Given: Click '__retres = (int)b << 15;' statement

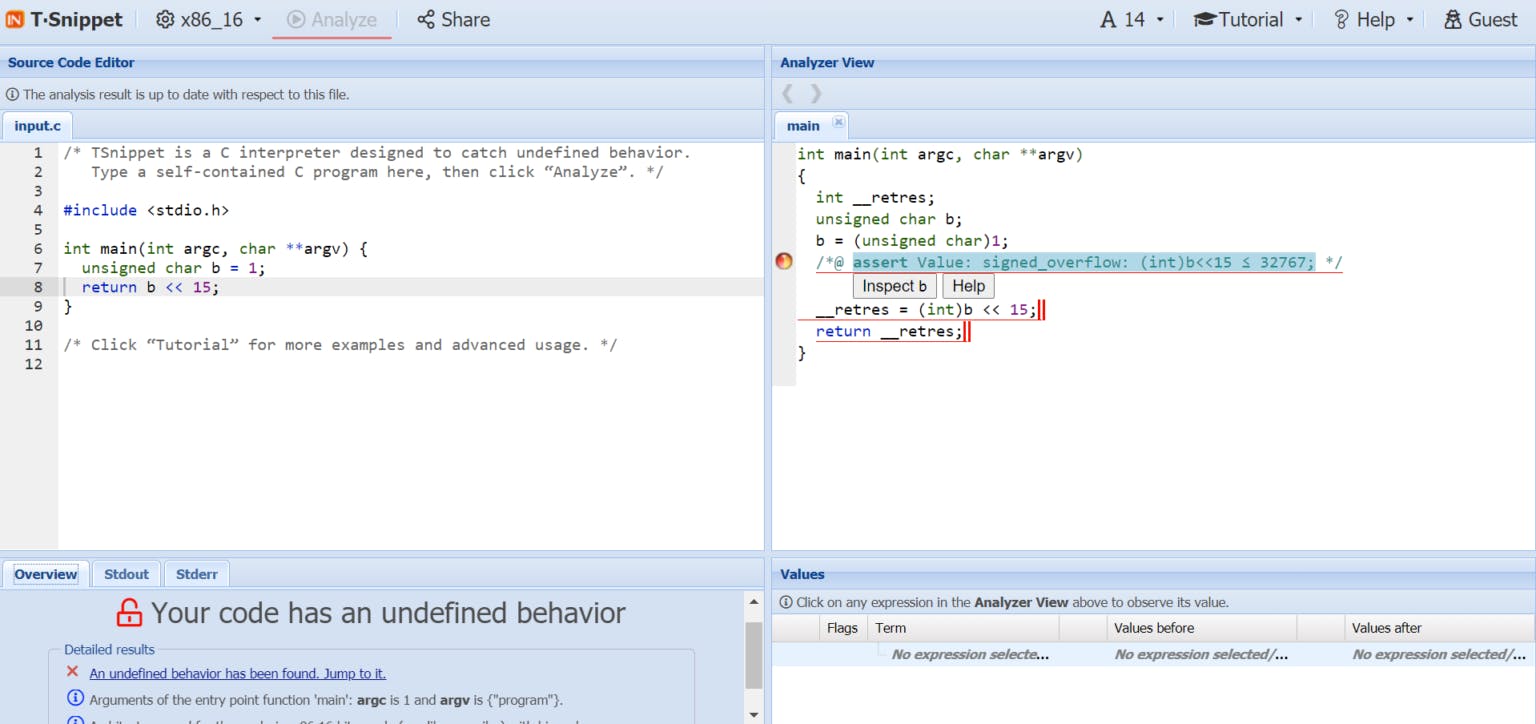Looking at the screenshot, I should (926, 310).
